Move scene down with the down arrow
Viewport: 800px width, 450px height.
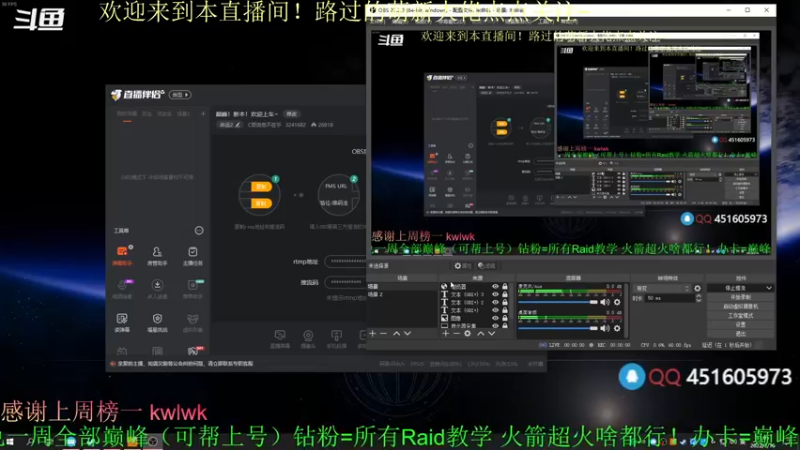click(407, 333)
